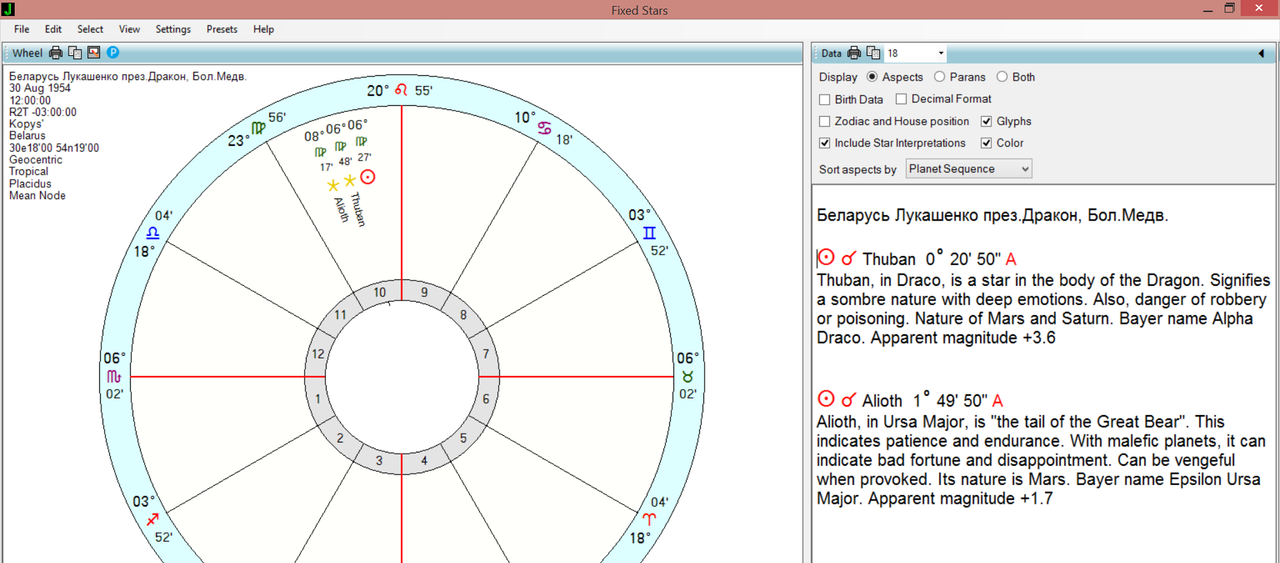
Task: Open the font size 18 dropdown
Action: [x=941, y=53]
